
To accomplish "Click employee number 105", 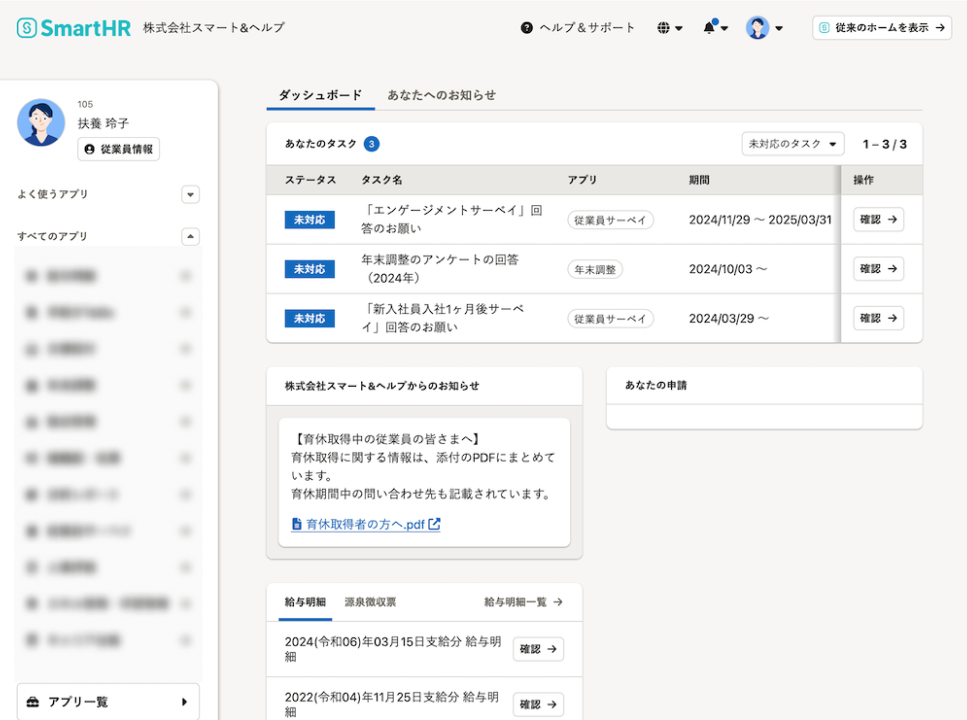I will (x=85, y=104).
